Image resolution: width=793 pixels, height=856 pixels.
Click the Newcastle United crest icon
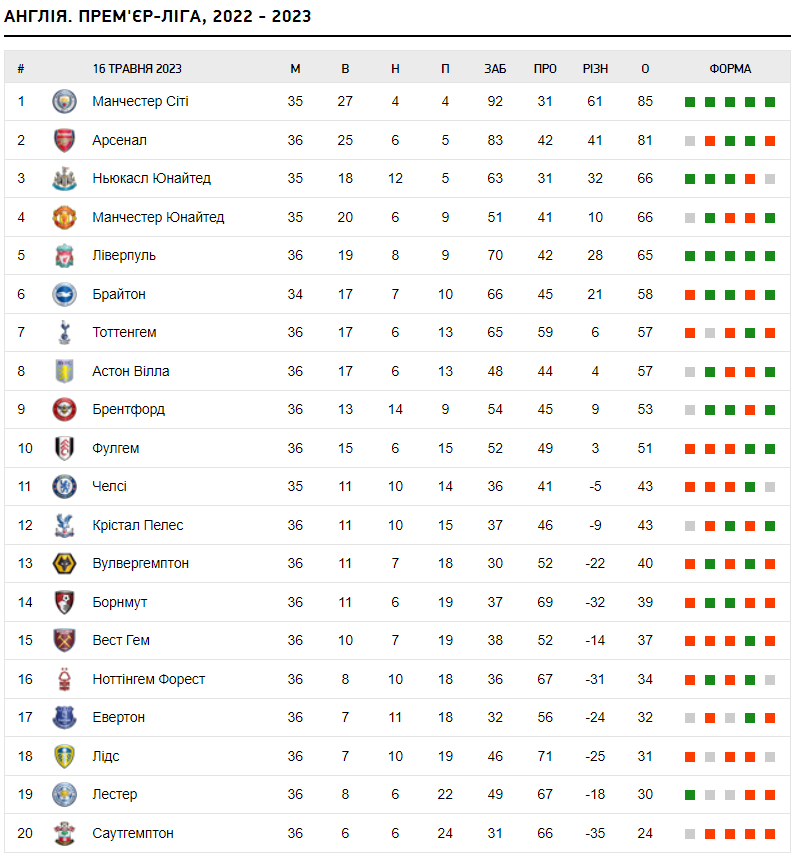tap(64, 179)
